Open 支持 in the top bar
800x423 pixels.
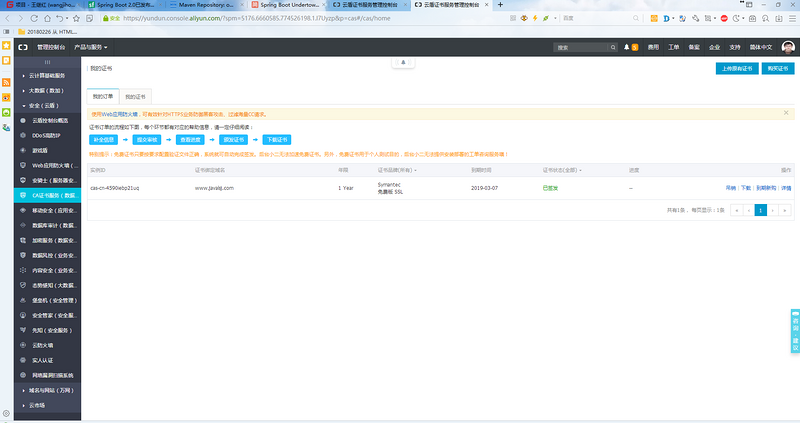click(735, 47)
